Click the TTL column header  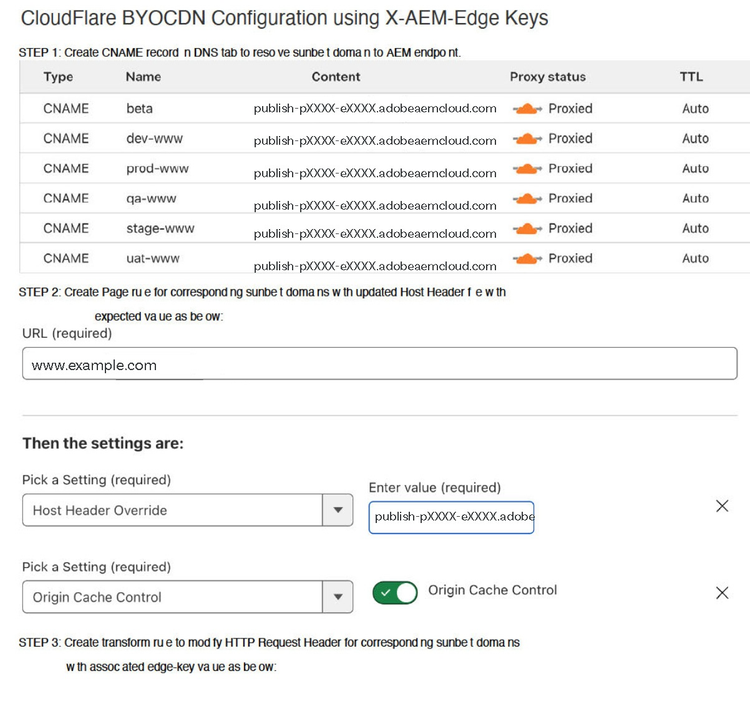coord(691,77)
